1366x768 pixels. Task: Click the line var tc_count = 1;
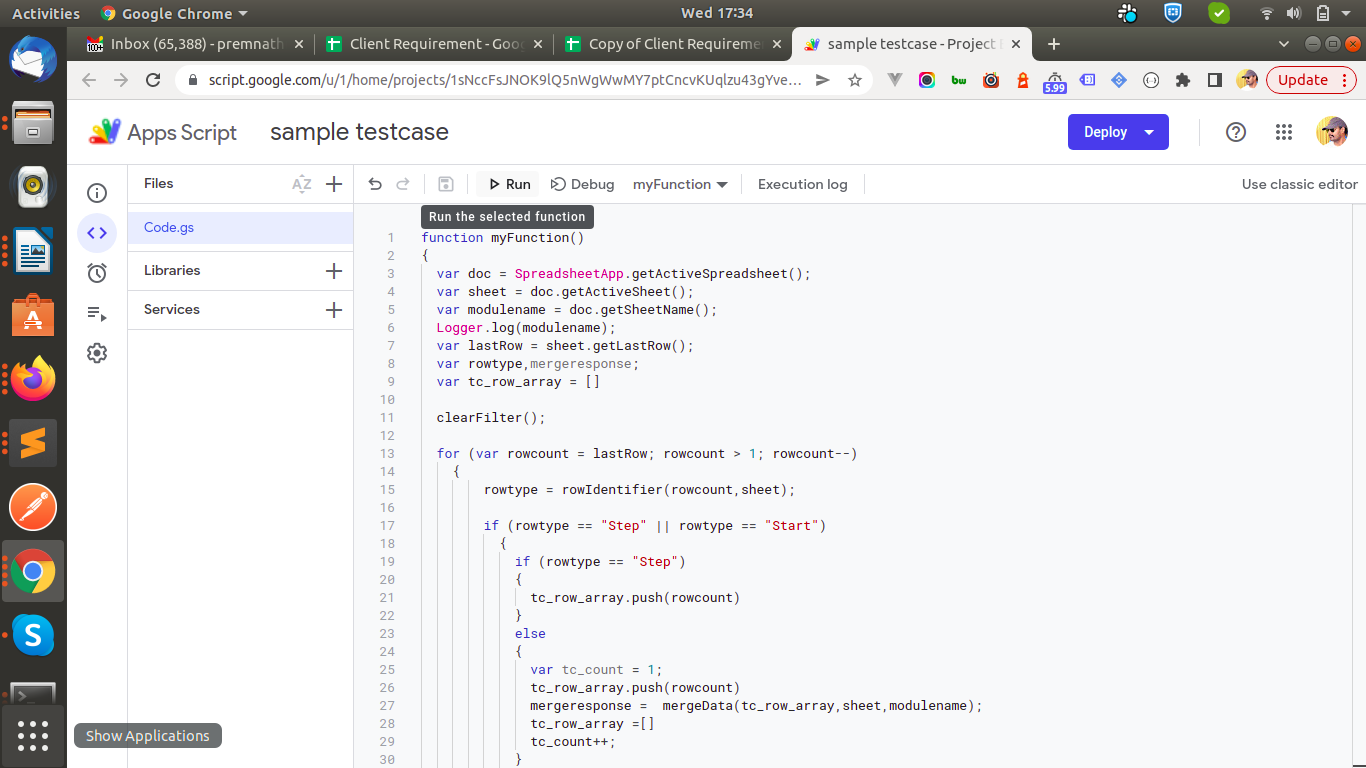(597, 670)
